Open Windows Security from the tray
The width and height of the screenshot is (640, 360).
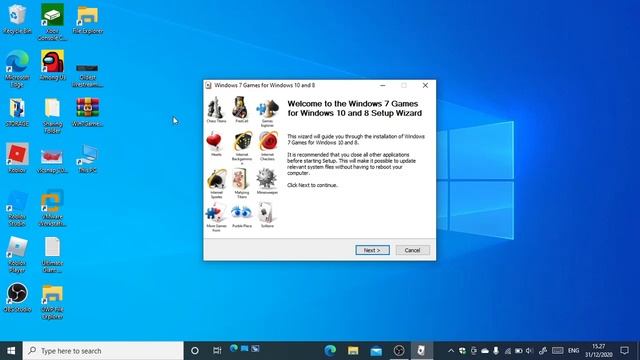tap(462, 351)
